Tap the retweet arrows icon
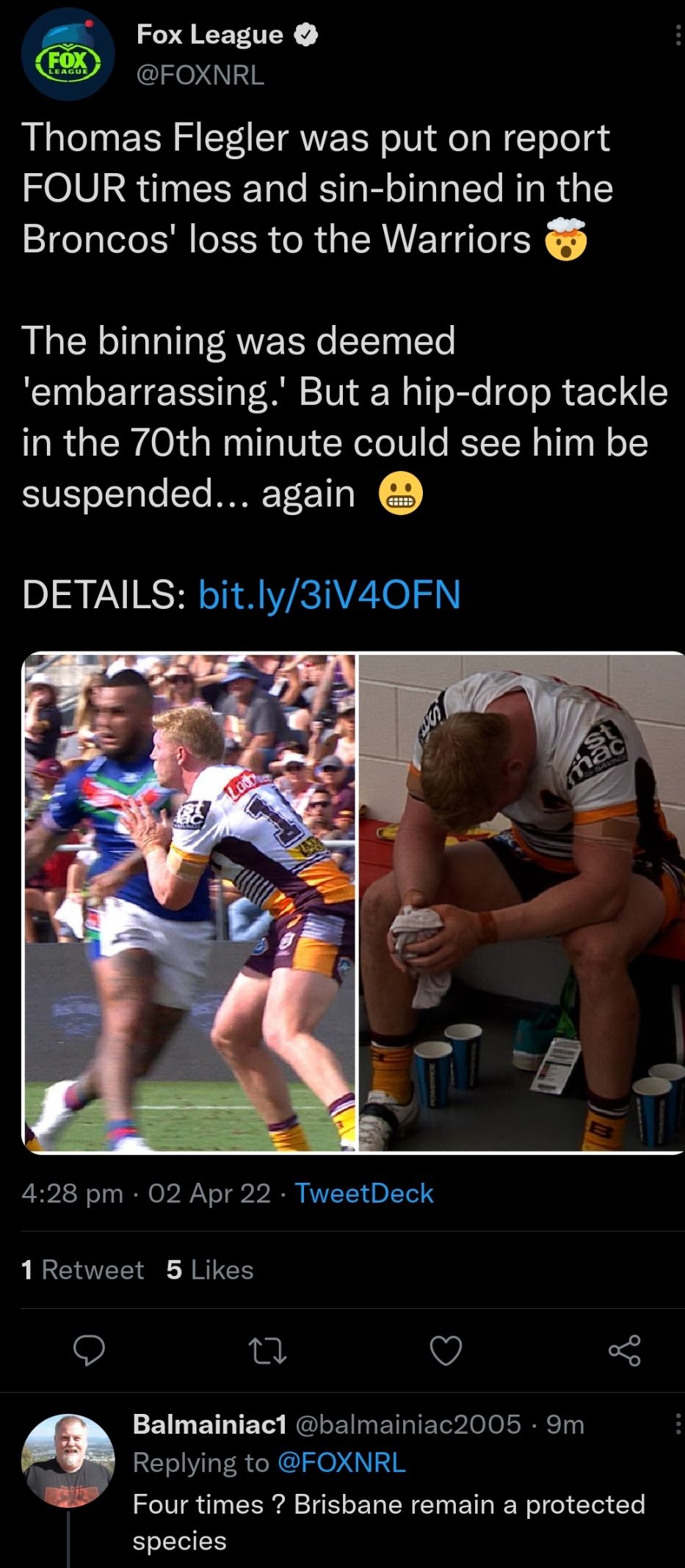 [x=268, y=1350]
